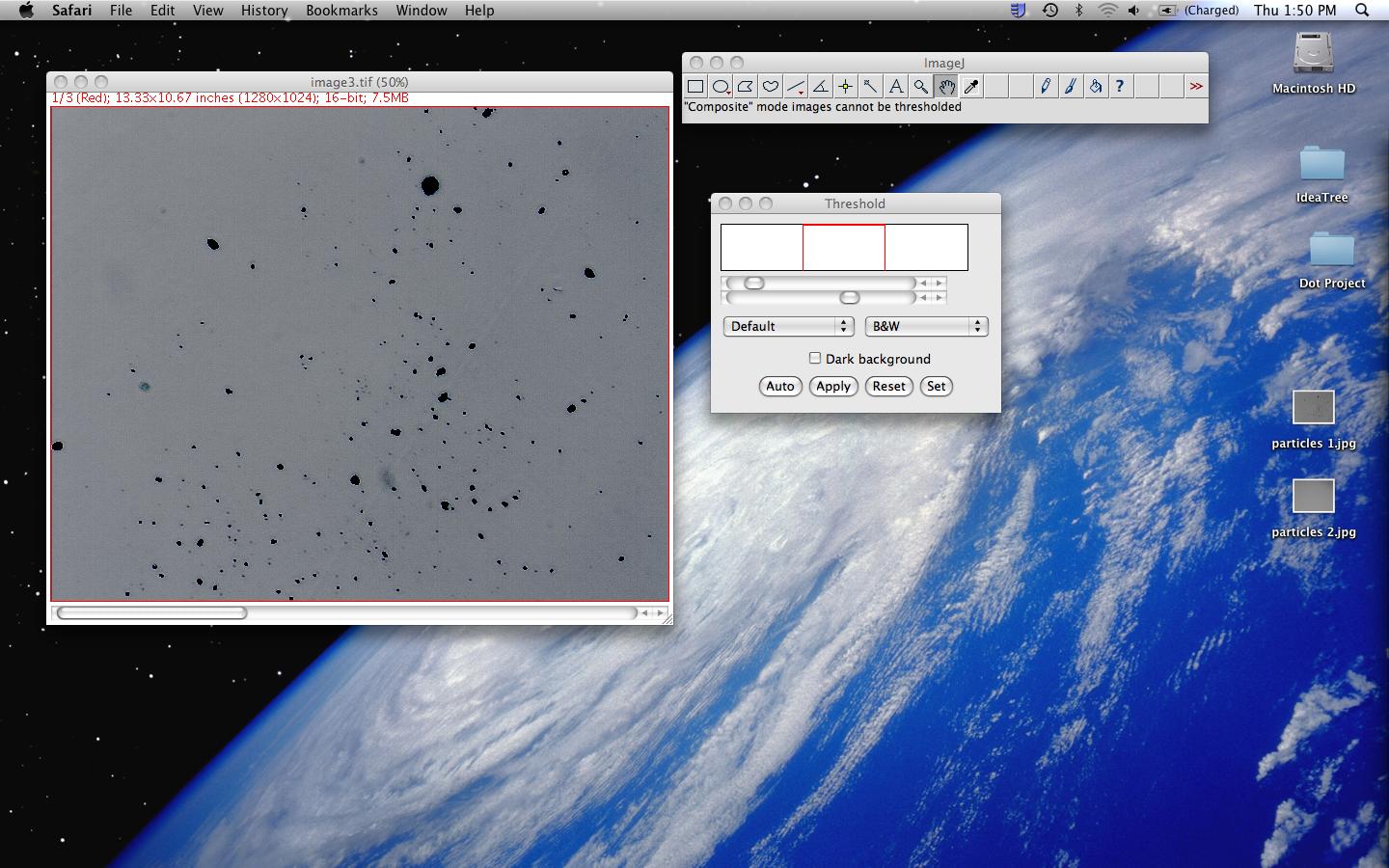Open the Default threshold method dropdown
The width and height of the screenshot is (1389, 868).
788,326
